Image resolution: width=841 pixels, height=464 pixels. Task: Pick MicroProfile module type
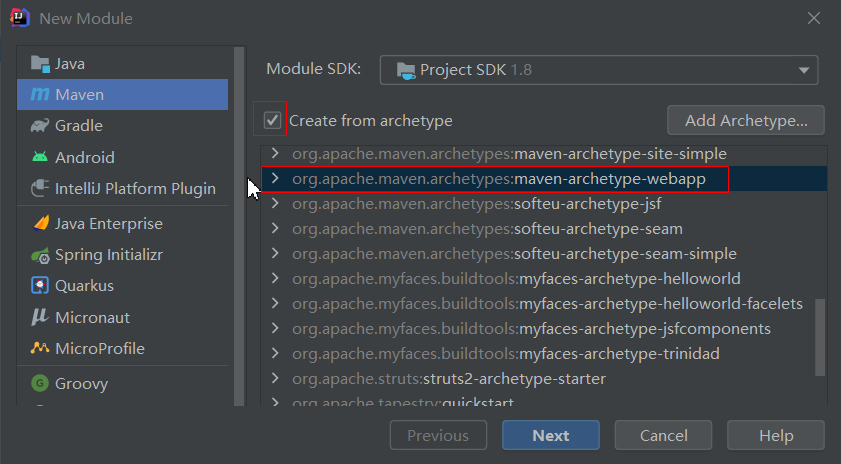click(x=122, y=348)
